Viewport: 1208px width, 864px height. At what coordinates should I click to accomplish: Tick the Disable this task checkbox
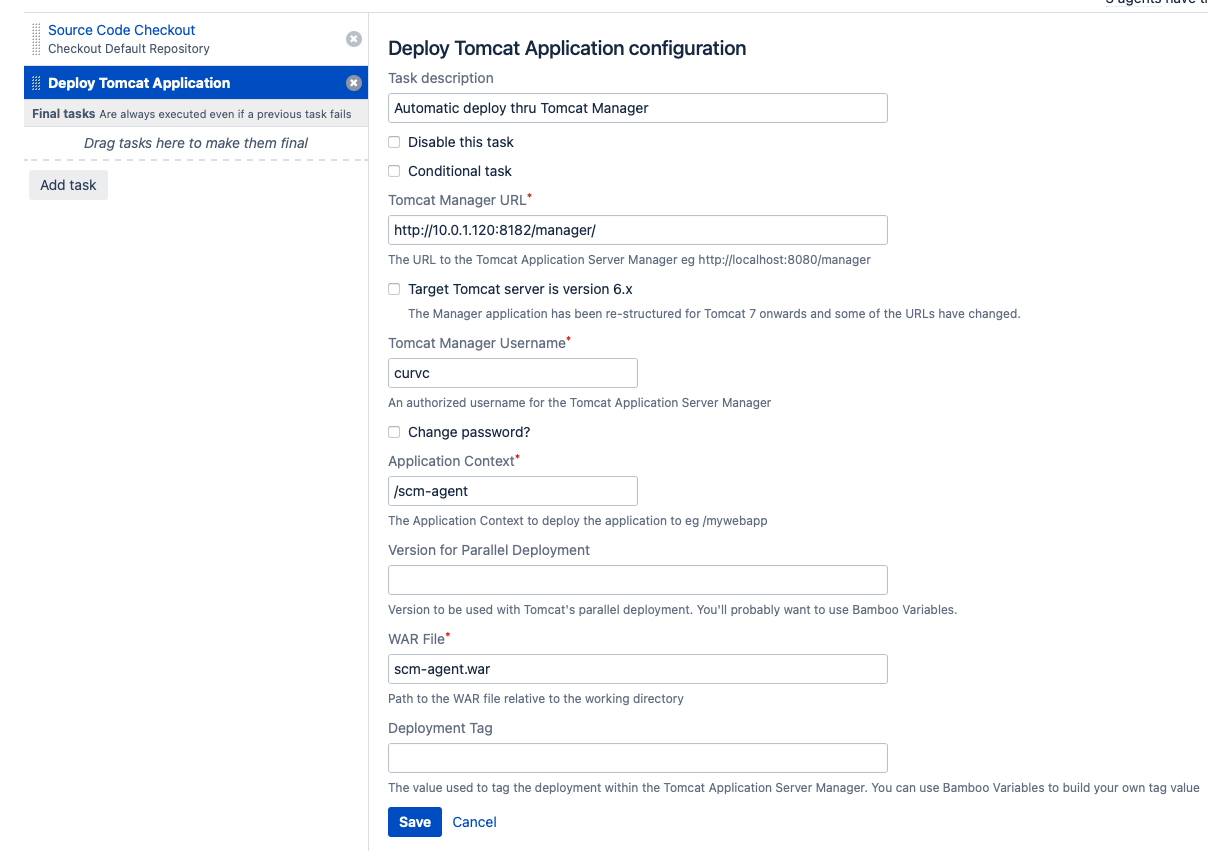[394, 142]
